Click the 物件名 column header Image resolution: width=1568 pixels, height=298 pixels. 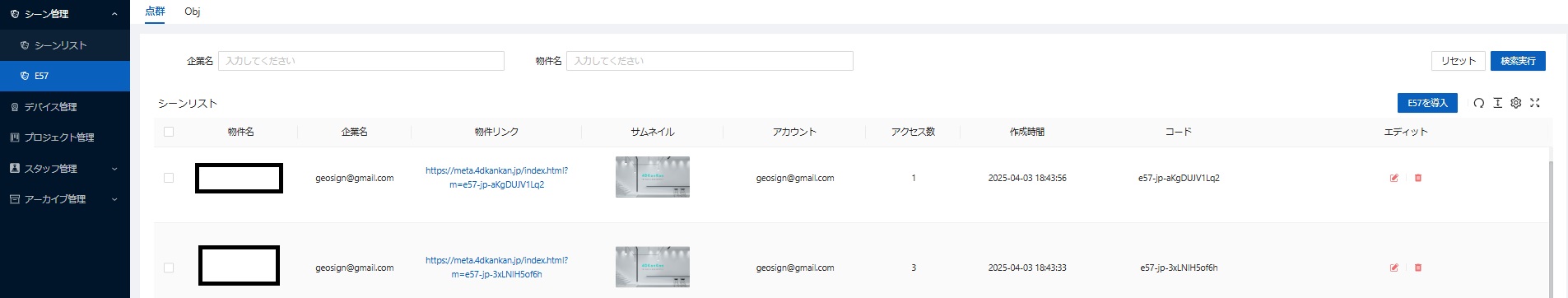pos(240,132)
